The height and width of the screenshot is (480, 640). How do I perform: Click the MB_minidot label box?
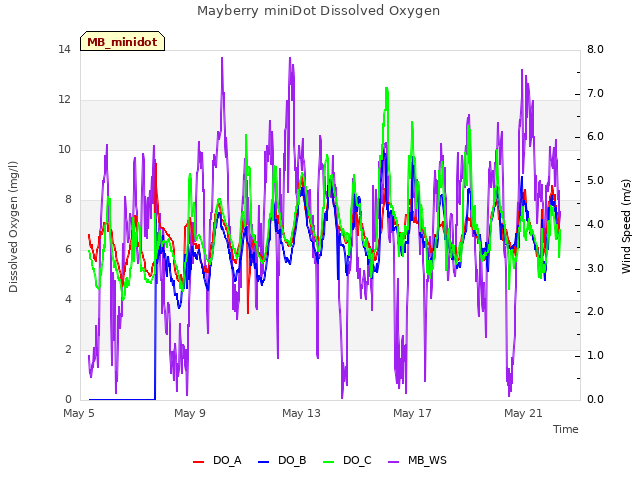(x=122, y=41)
